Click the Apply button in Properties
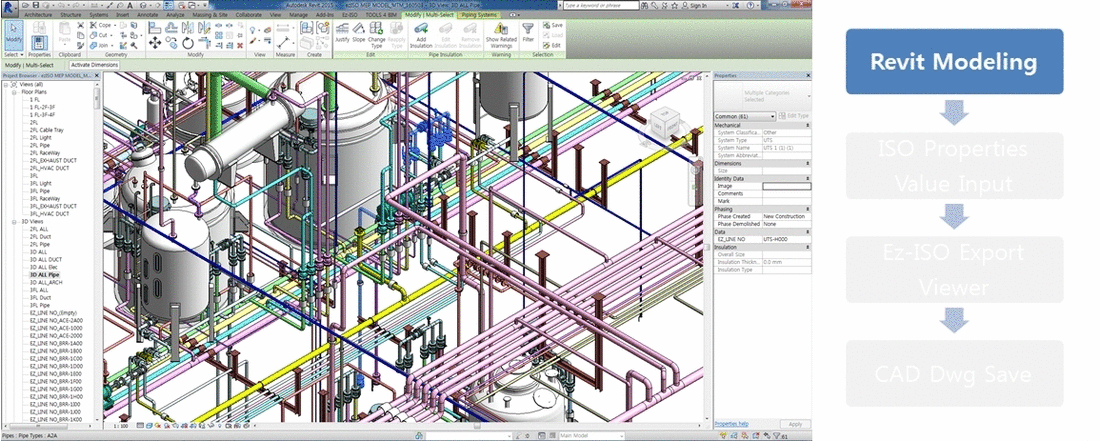This screenshot has width=1100, height=441. [795, 424]
